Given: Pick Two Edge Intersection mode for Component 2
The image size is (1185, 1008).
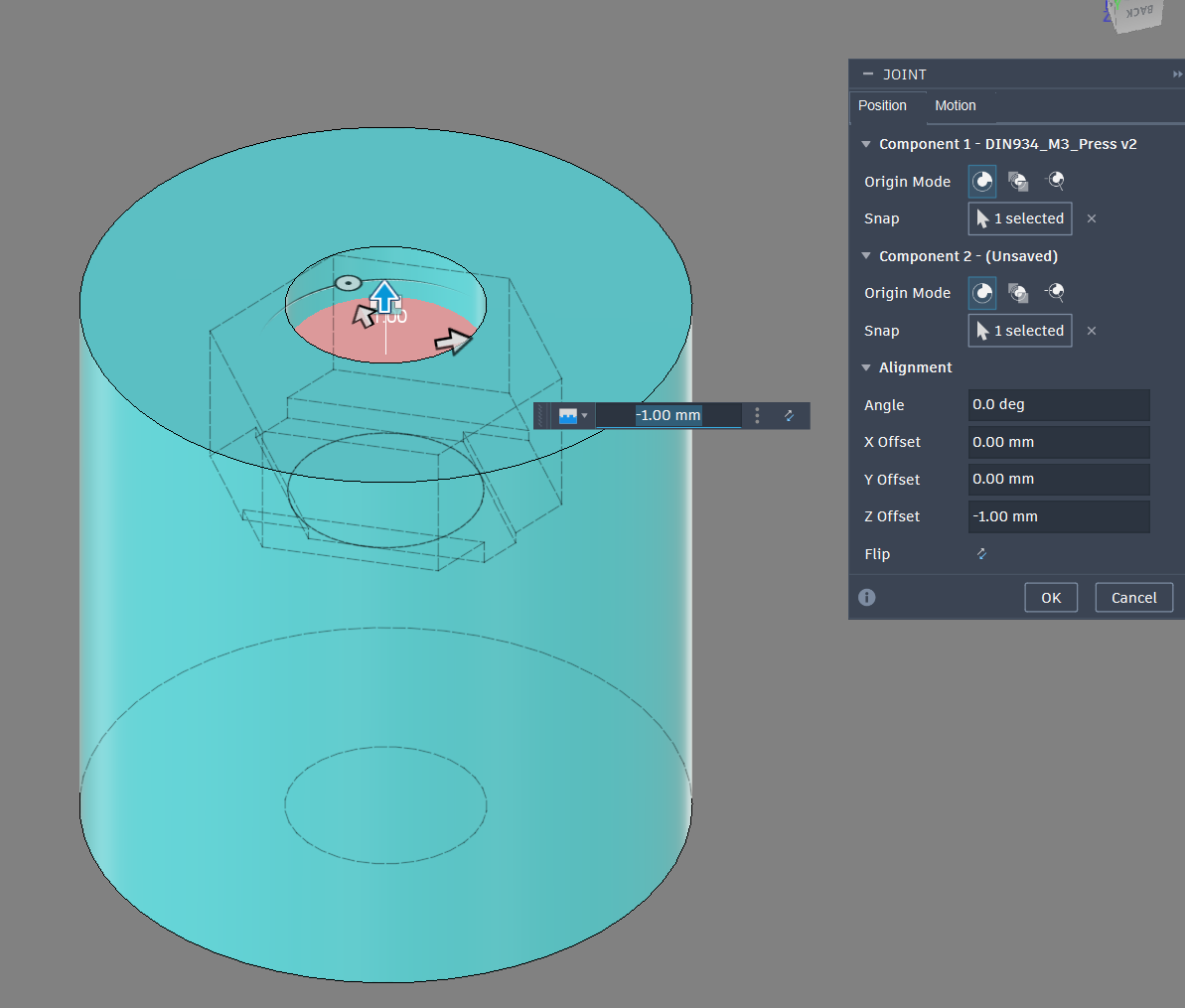Looking at the screenshot, I should point(1055,293).
